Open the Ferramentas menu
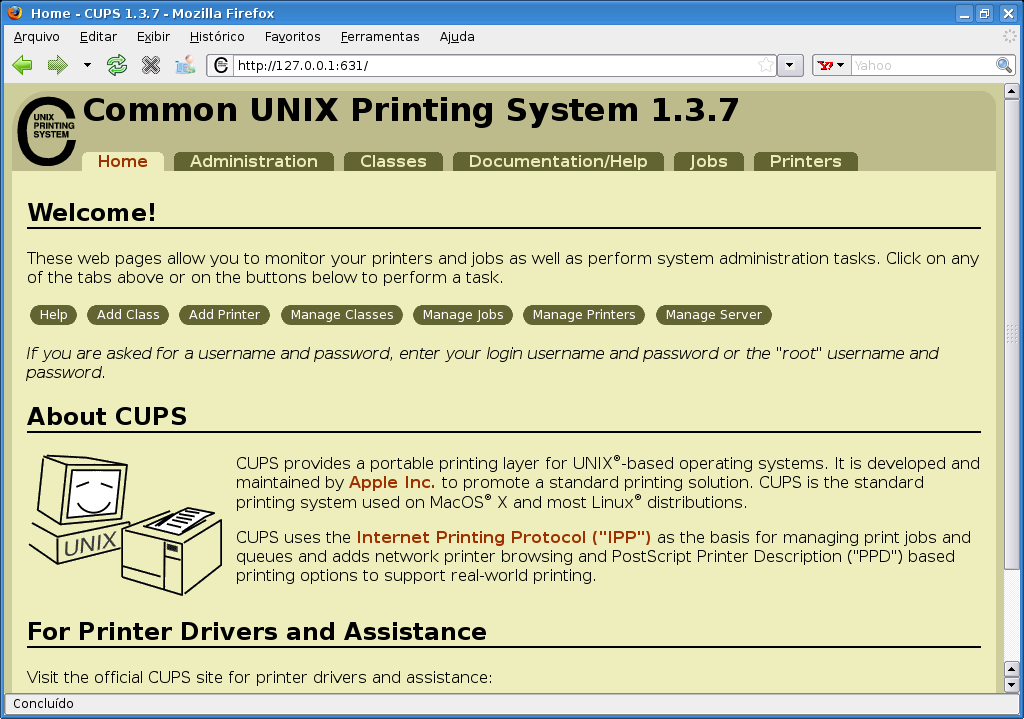 click(x=379, y=37)
